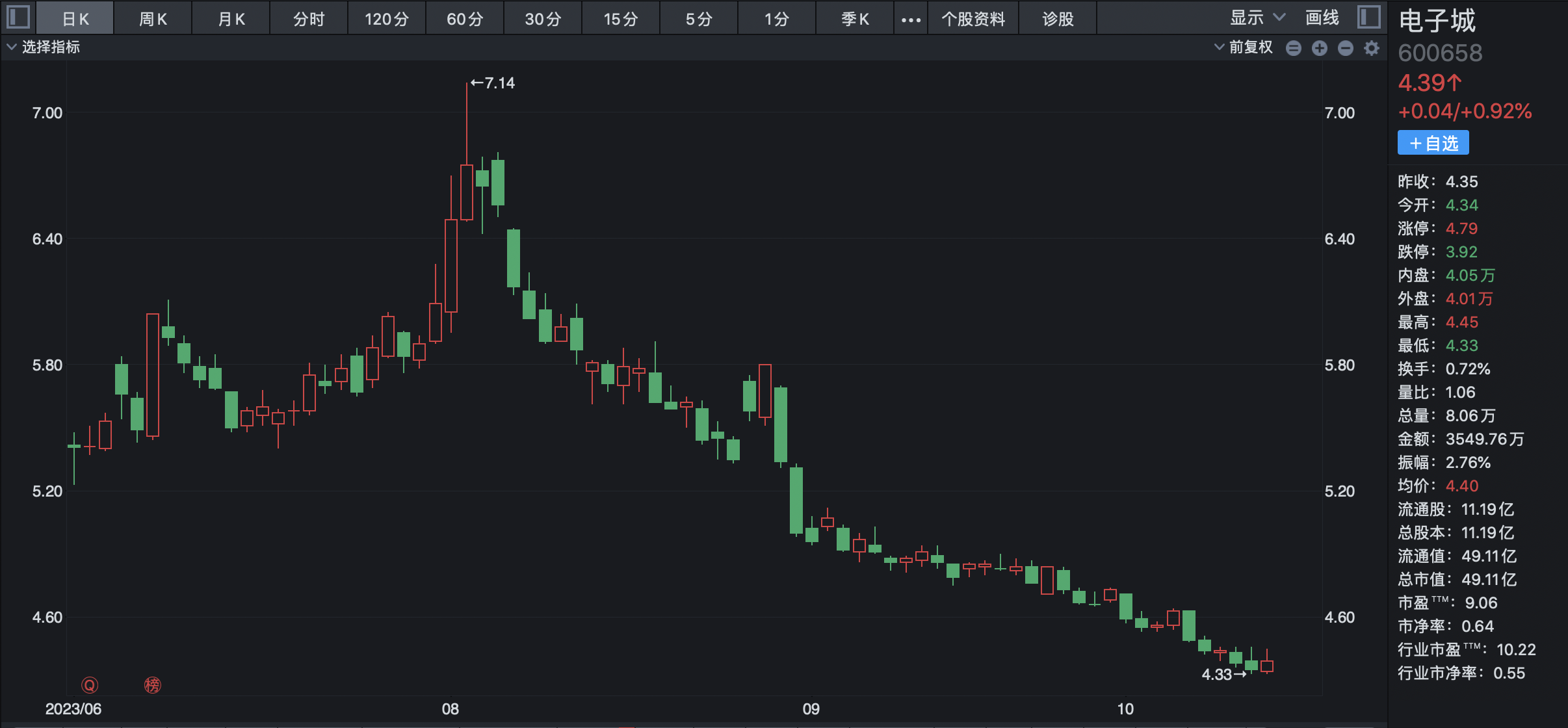Viewport: 1568px width, 728px height.
Task: Add stock via +自选 button
Action: click(x=1433, y=143)
